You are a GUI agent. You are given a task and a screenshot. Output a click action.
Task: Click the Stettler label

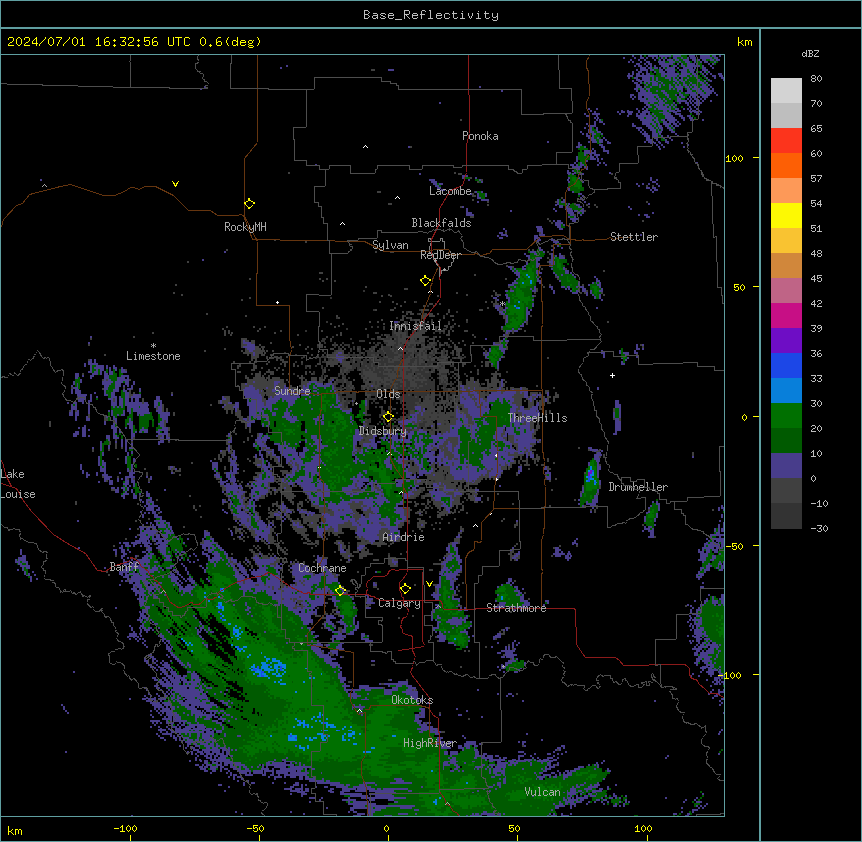coord(634,237)
